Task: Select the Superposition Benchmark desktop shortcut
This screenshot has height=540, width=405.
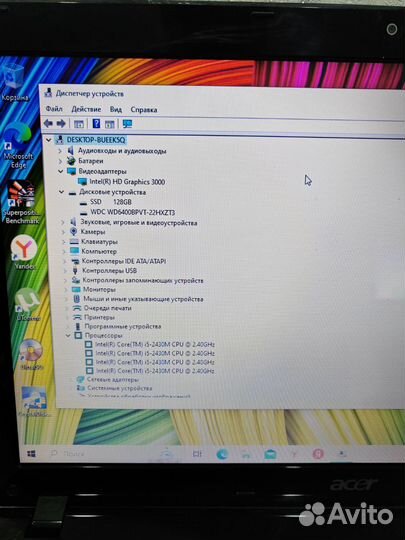Action: click(x=21, y=201)
